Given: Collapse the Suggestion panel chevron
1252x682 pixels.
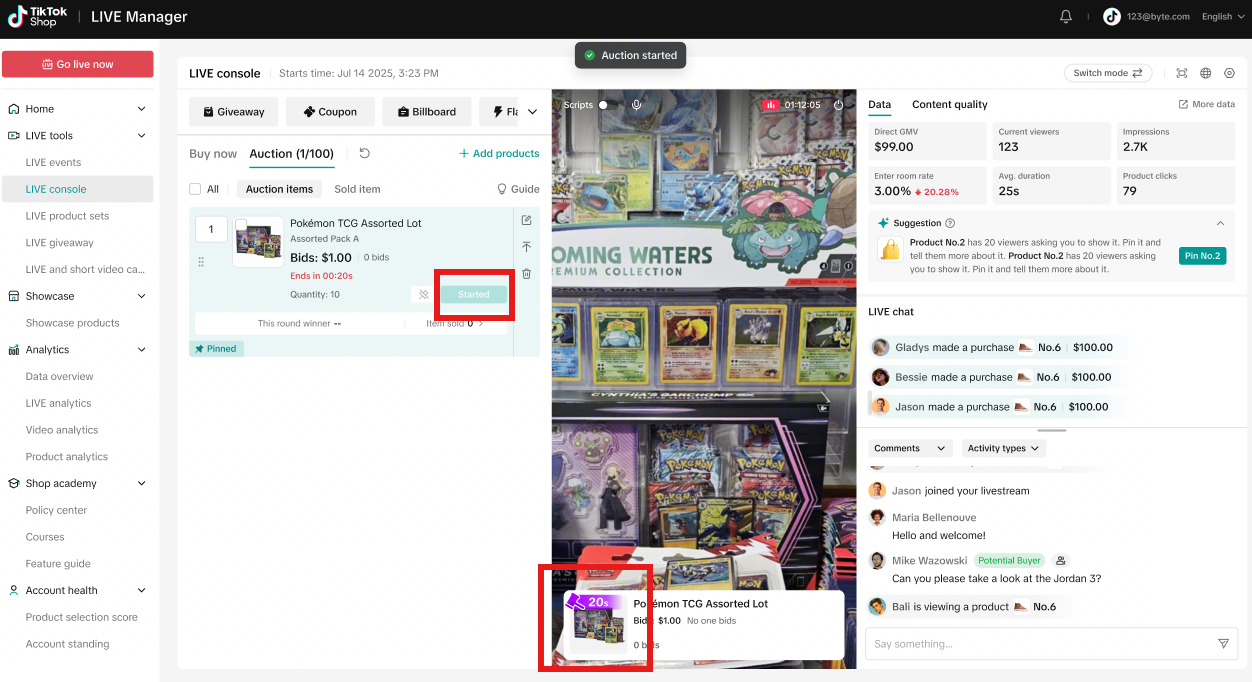Looking at the screenshot, I should [x=1220, y=223].
